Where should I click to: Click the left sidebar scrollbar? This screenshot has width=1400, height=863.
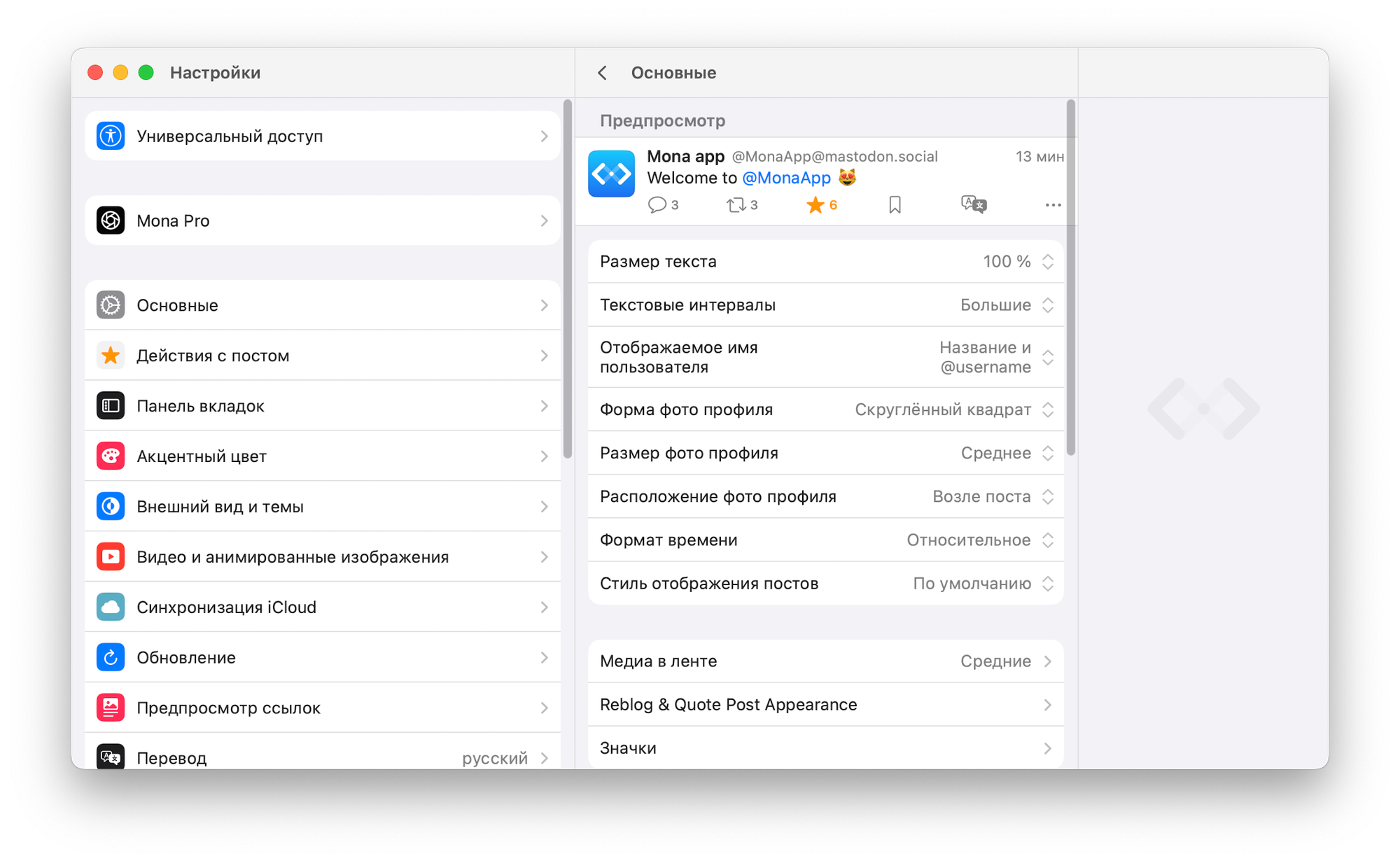[x=567, y=280]
